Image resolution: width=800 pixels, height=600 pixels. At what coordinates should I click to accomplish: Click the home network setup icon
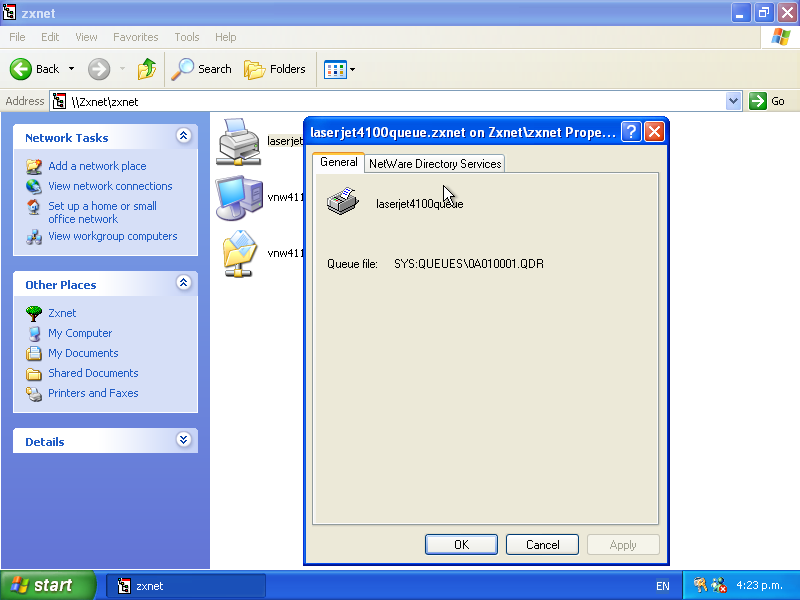[x=34, y=207]
